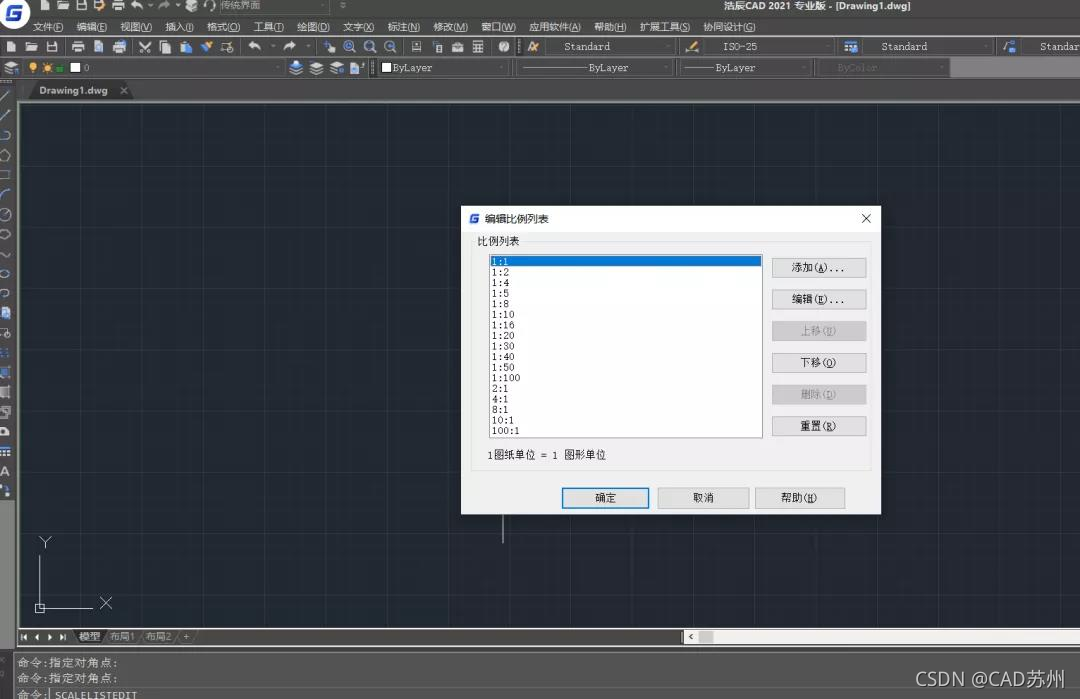Click the Dimension style icon beside ISO-25
This screenshot has height=699, width=1080.
click(x=692, y=47)
